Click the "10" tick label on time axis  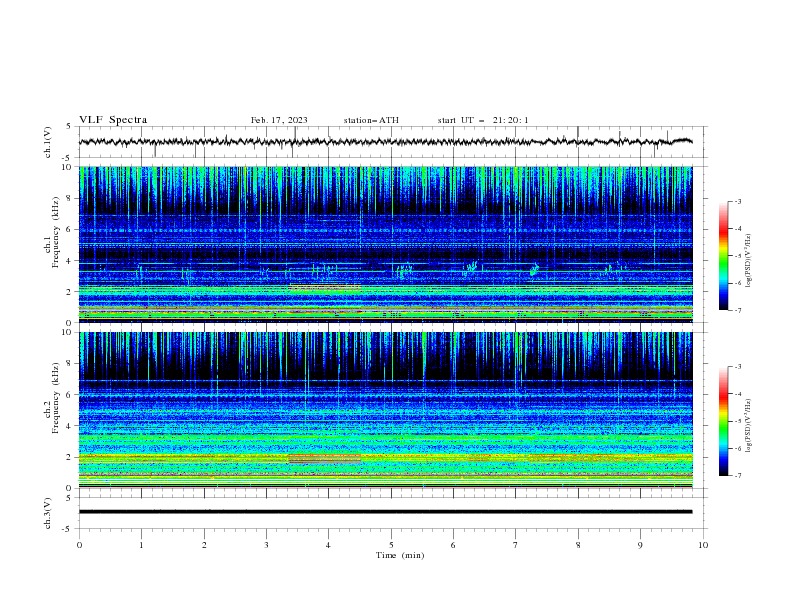[703, 545]
